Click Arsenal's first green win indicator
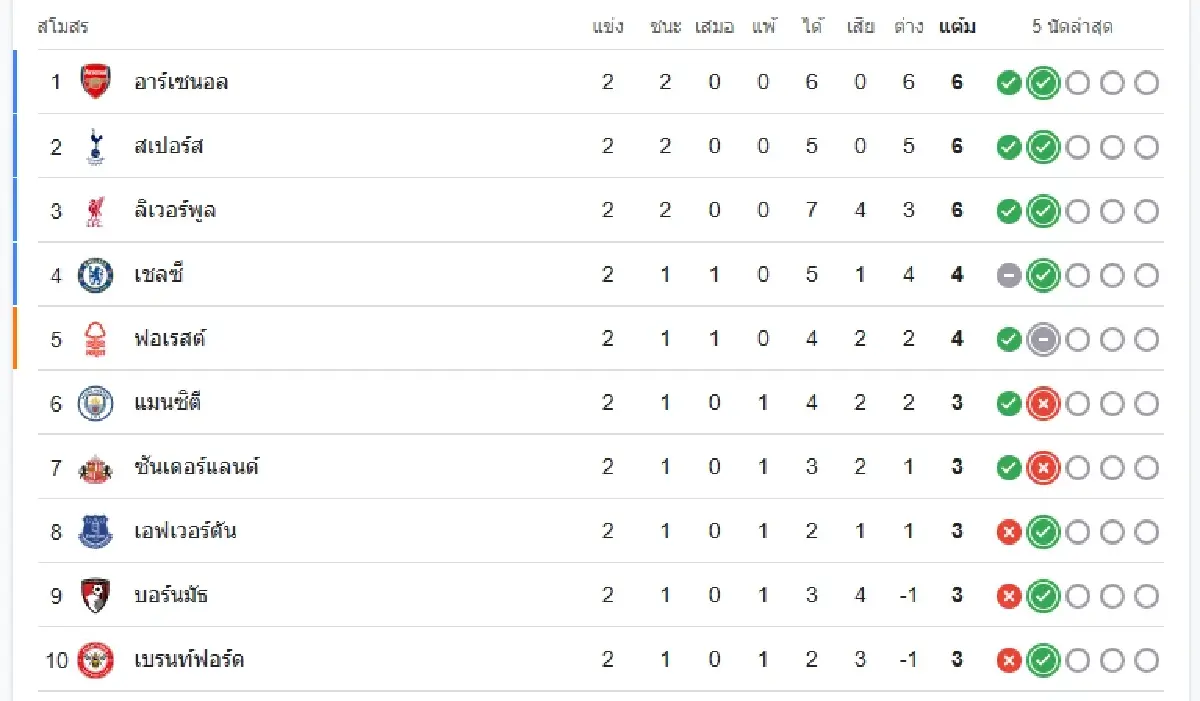This screenshot has width=1200, height=701. pos(1009,83)
